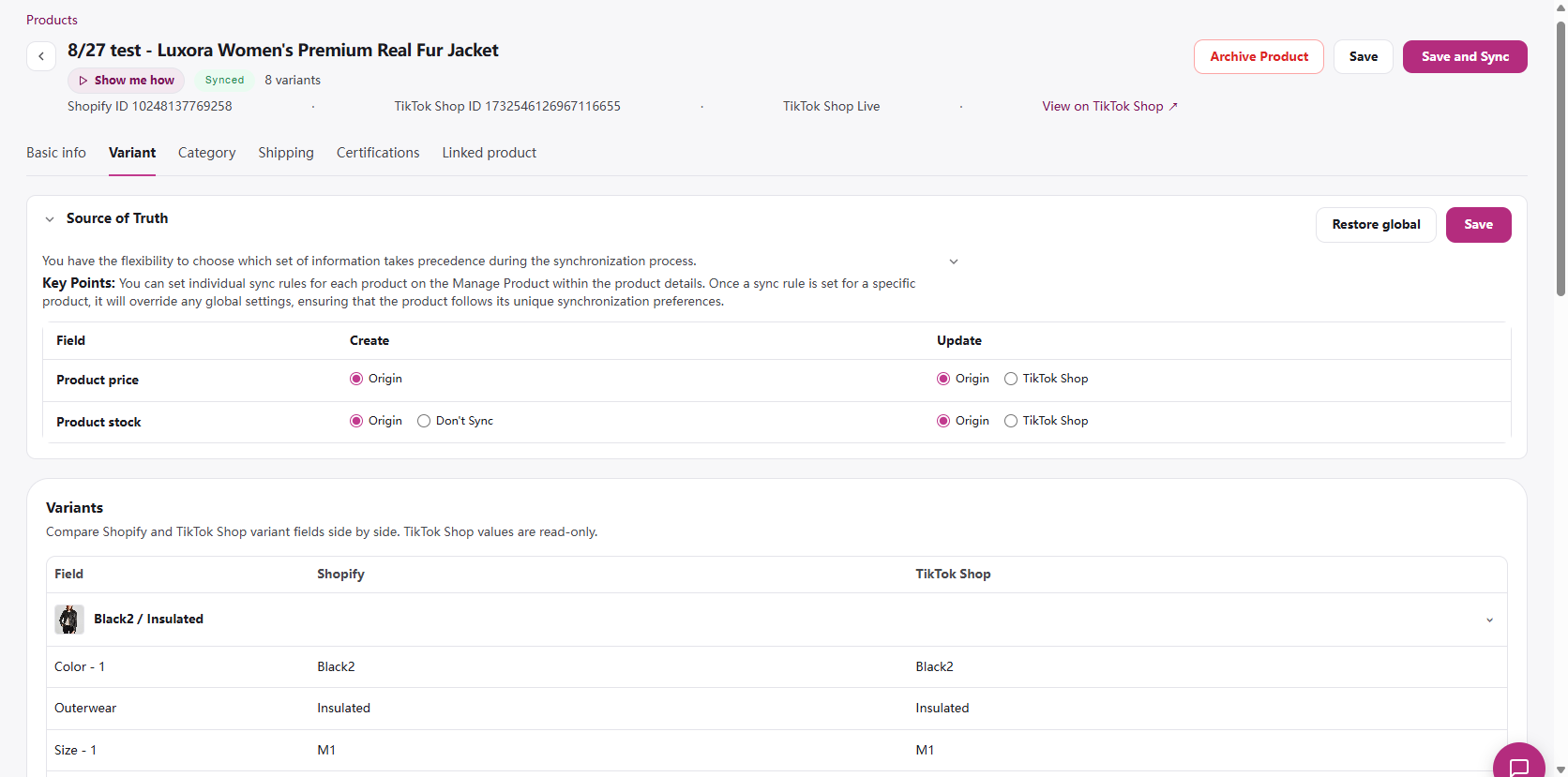This screenshot has width=1568, height=777.
Task: Collapse the Source of Truth description chevron
Action: coord(954,261)
